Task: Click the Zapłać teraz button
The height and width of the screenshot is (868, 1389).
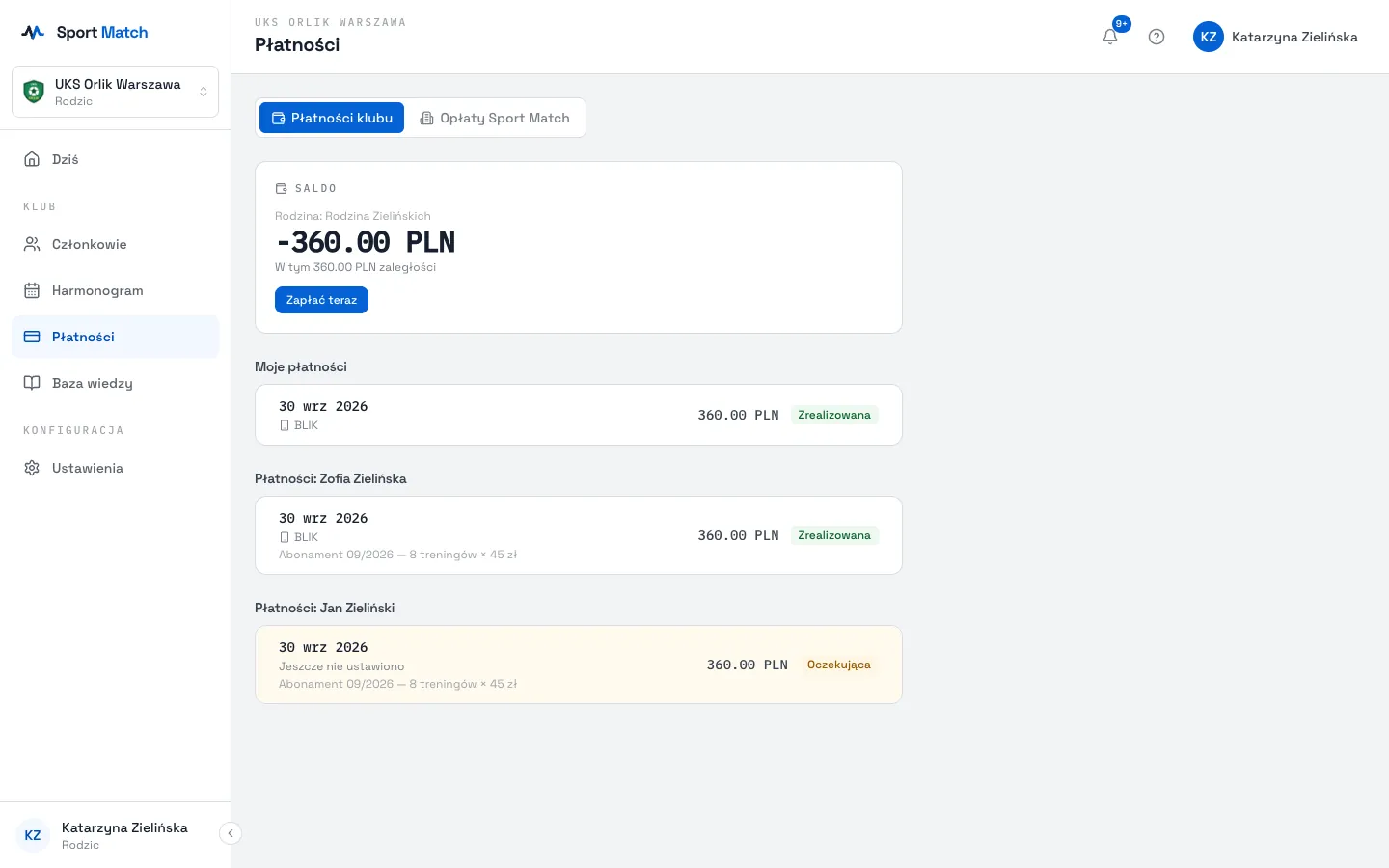Action: (x=321, y=300)
